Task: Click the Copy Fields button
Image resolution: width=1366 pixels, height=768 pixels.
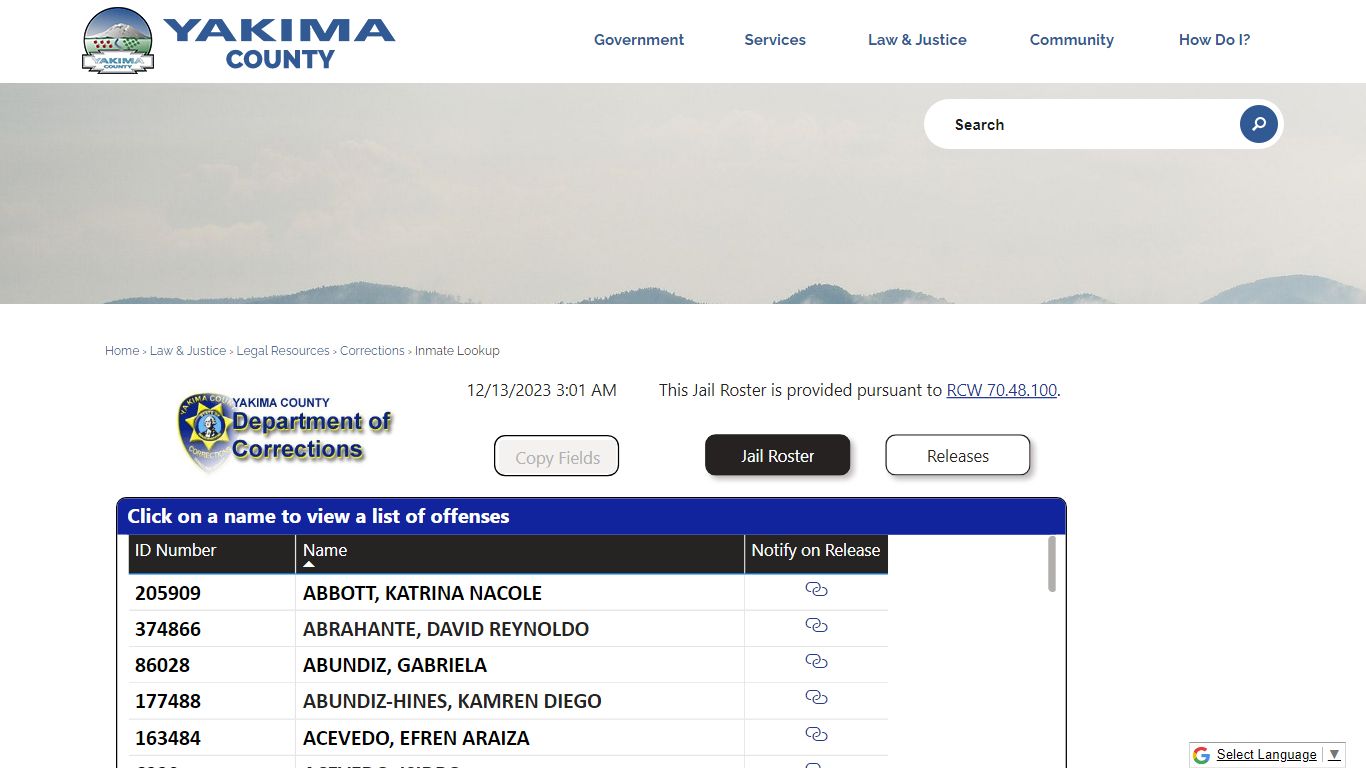Action: click(557, 457)
